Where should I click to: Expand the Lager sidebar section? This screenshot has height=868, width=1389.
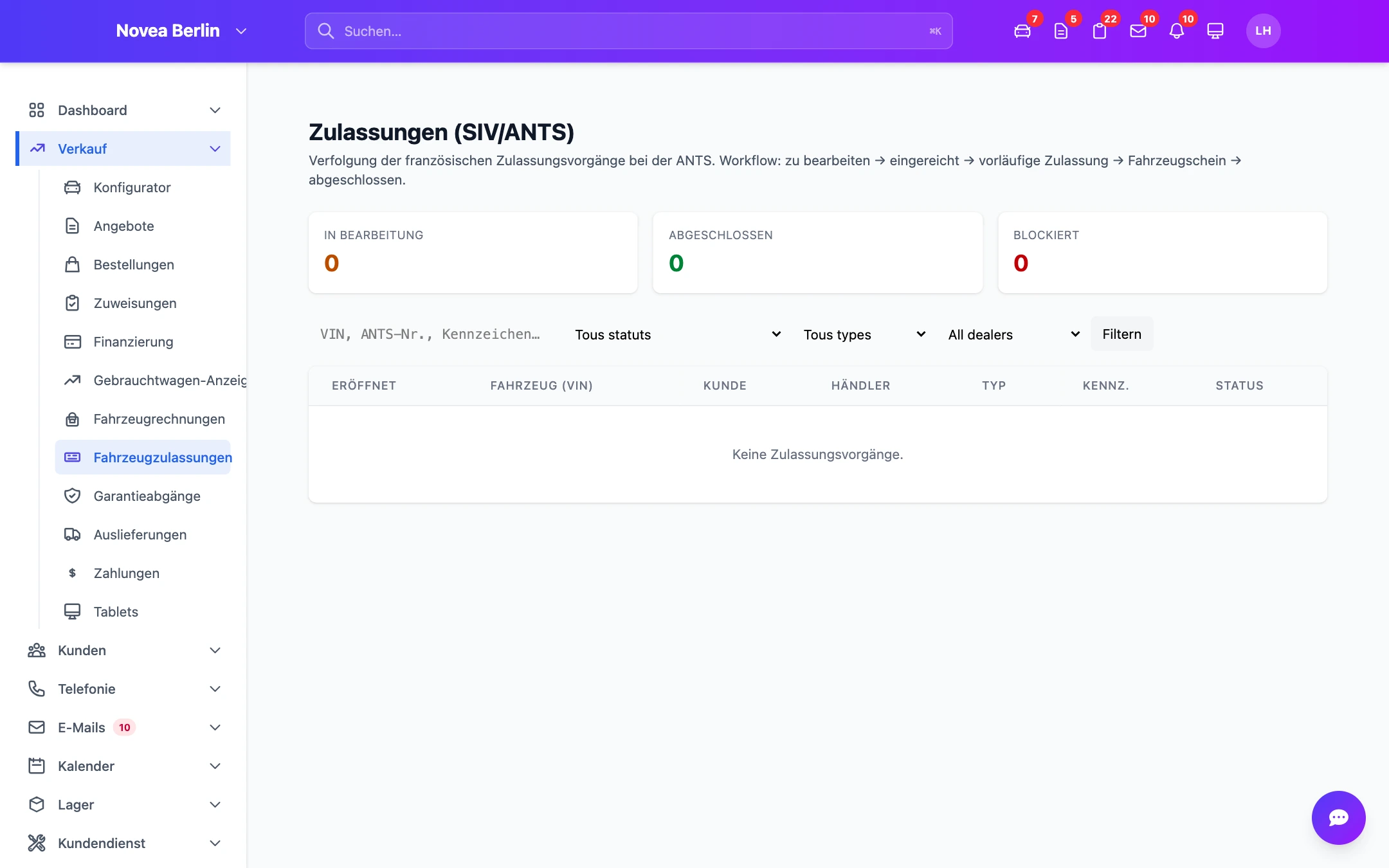point(123,804)
